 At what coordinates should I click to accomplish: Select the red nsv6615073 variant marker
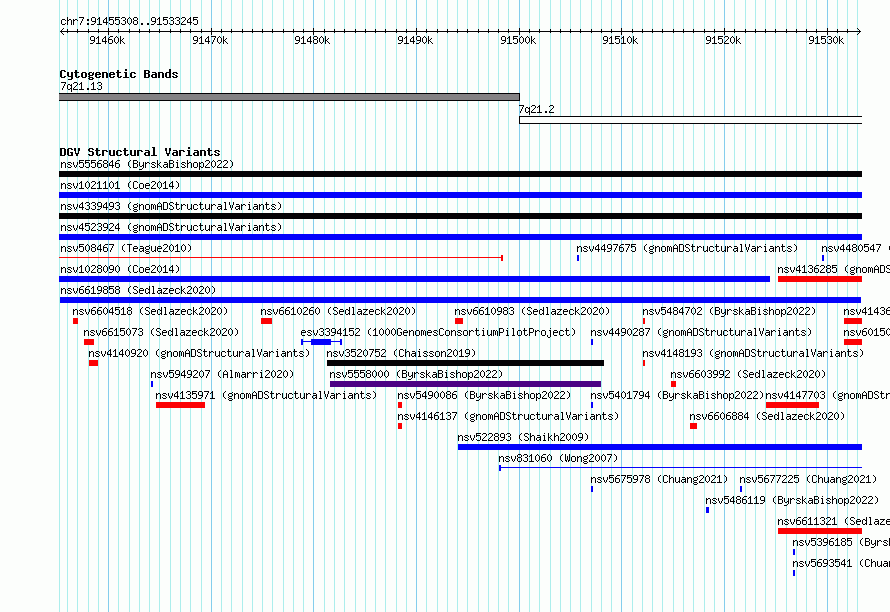(89, 342)
